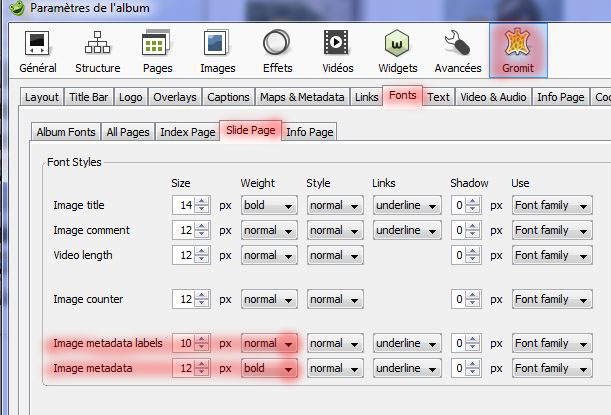Select the Avancées wrench icon
Image resolution: width=611 pixels, height=415 pixels.
click(x=457, y=50)
